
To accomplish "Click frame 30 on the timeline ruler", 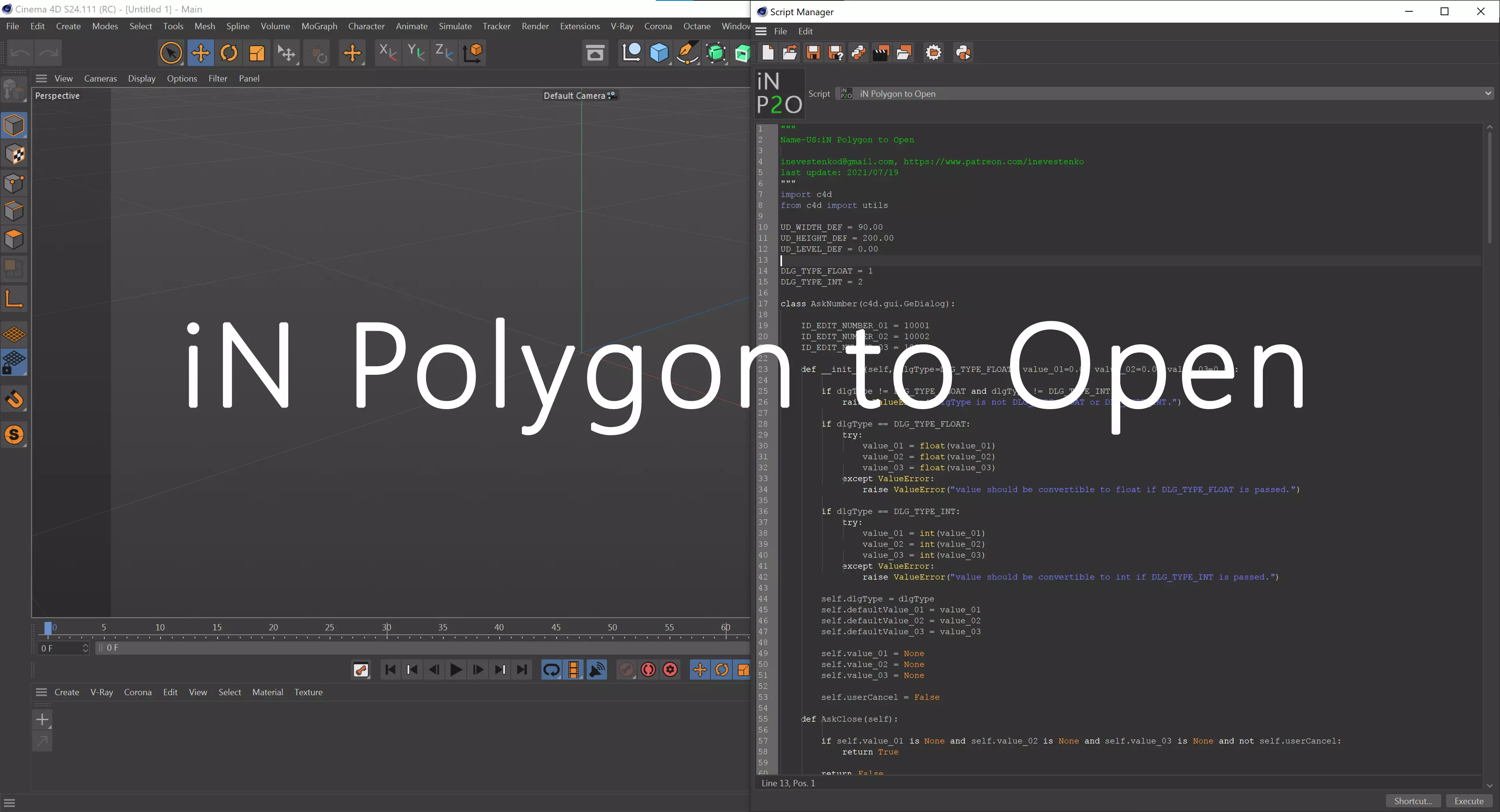I will (386, 628).
